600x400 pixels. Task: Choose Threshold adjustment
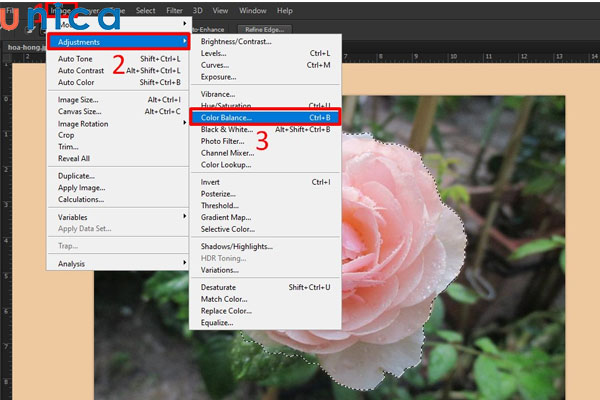pyautogui.click(x=265, y=206)
